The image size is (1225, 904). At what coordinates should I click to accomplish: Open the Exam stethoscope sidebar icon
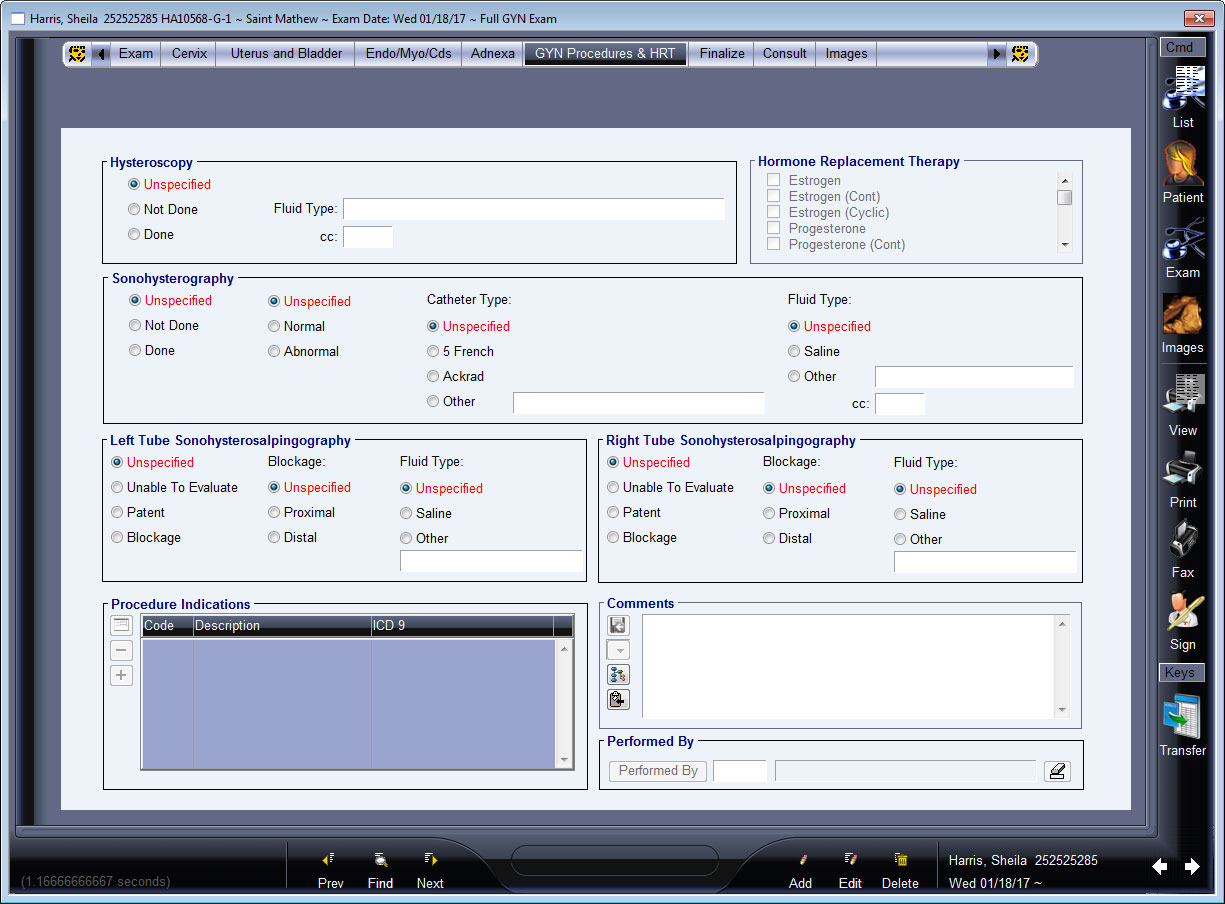pyautogui.click(x=1183, y=240)
